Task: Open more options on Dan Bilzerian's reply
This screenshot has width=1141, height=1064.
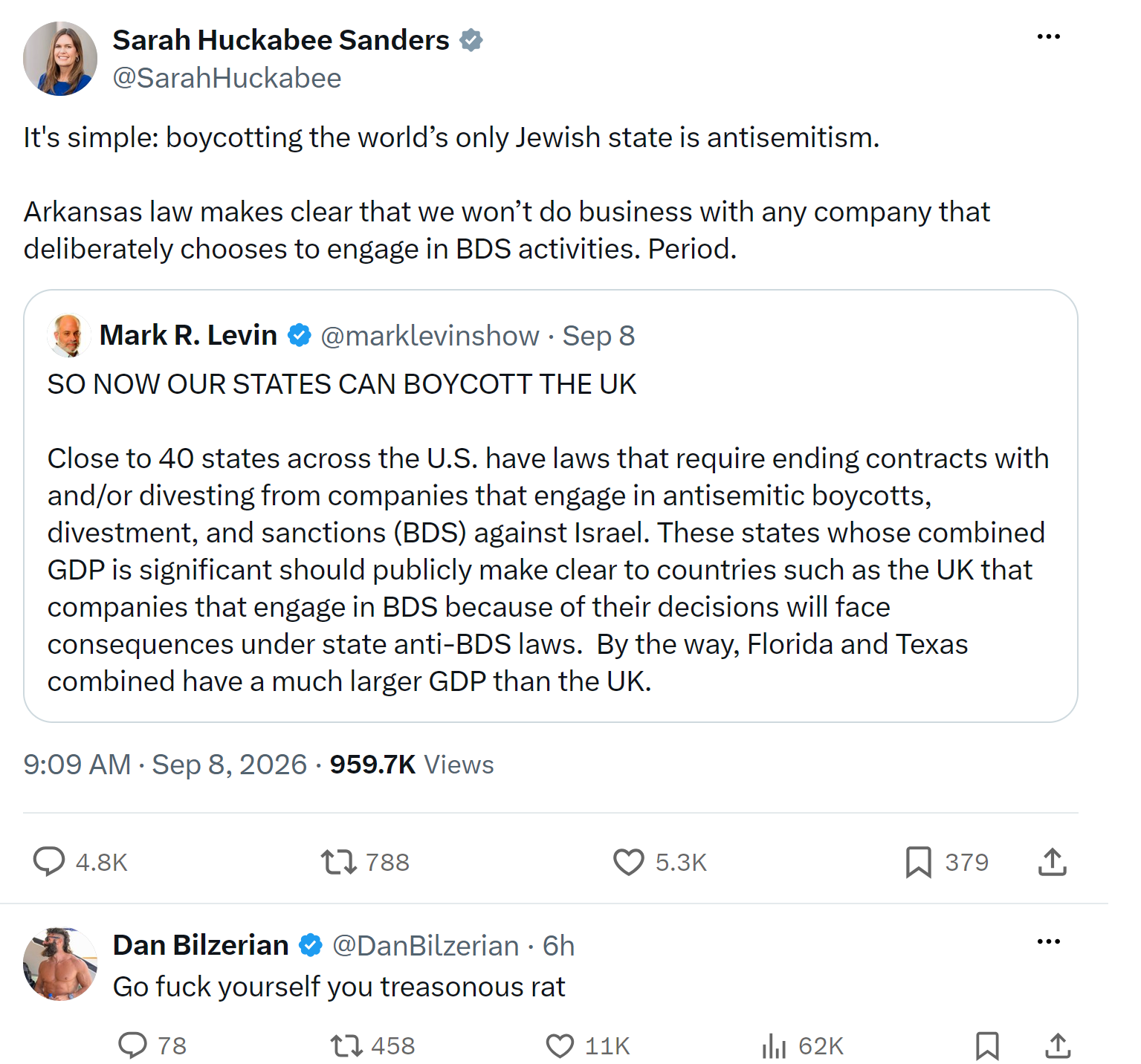Action: [x=1048, y=941]
